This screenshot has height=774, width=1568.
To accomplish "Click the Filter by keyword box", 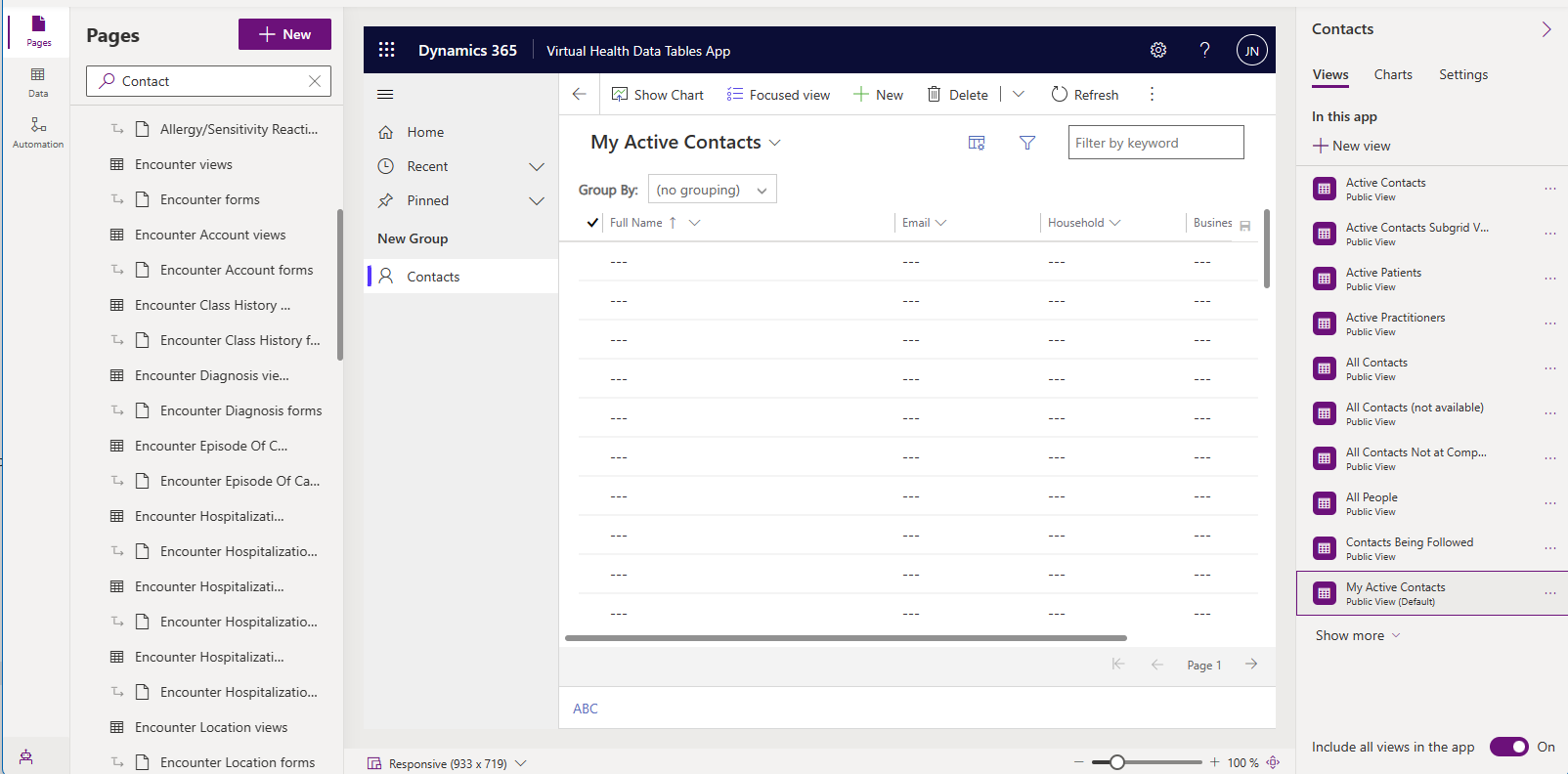I will coord(1155,142).
